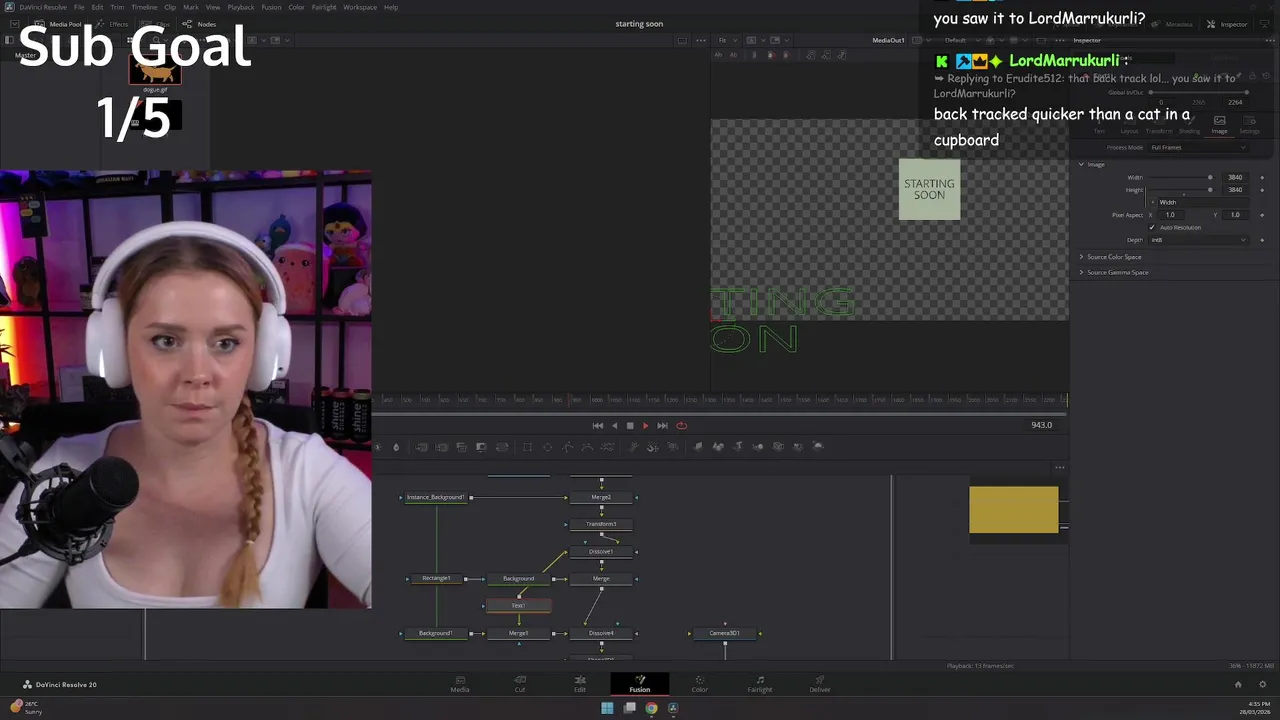Toggle keyframe diamond for Pixel Aspect

click(x=1262, y=215)
